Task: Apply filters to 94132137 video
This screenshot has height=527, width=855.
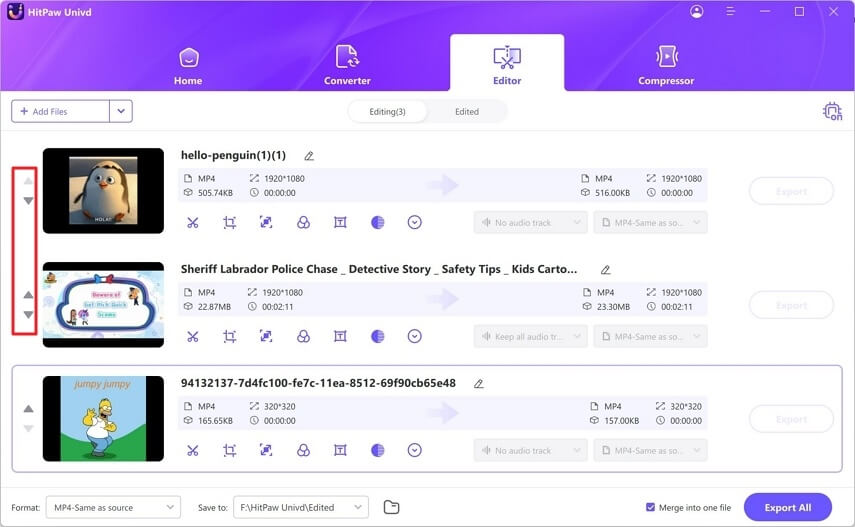Action: [303, 451]
